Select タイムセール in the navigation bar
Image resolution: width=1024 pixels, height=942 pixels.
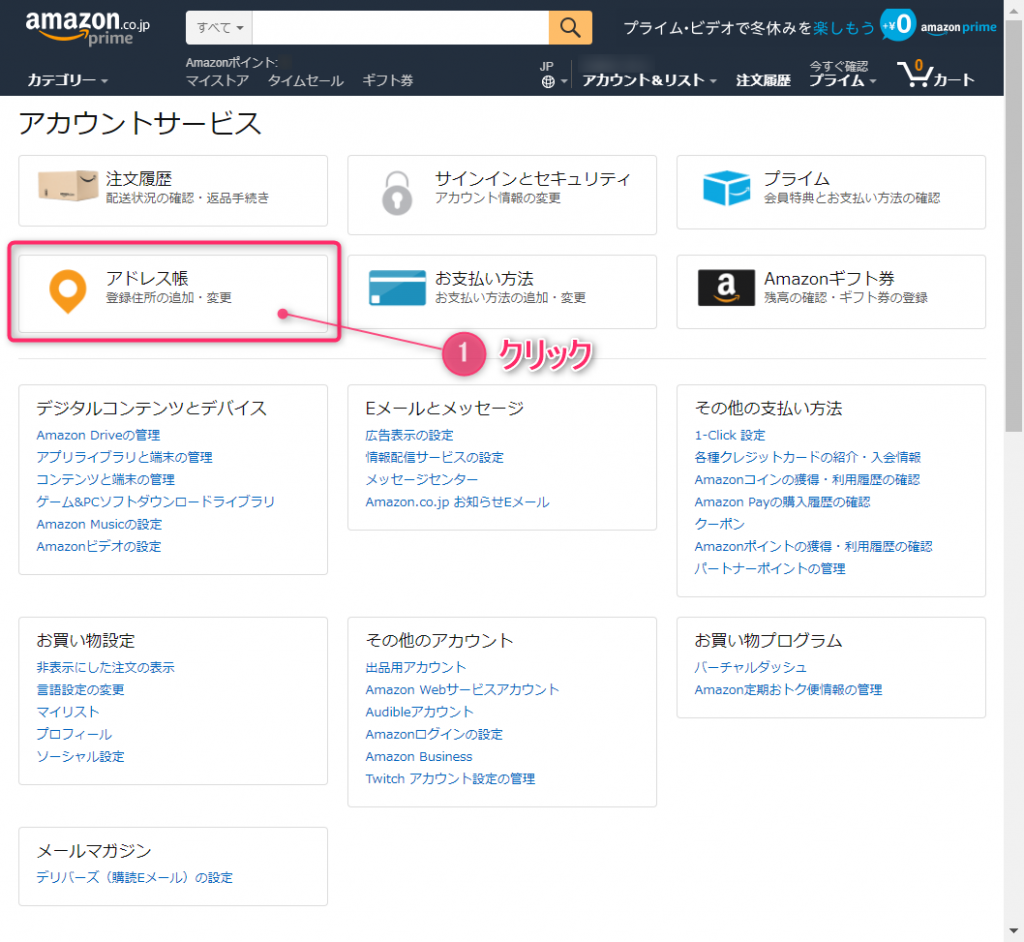(305, 80)
